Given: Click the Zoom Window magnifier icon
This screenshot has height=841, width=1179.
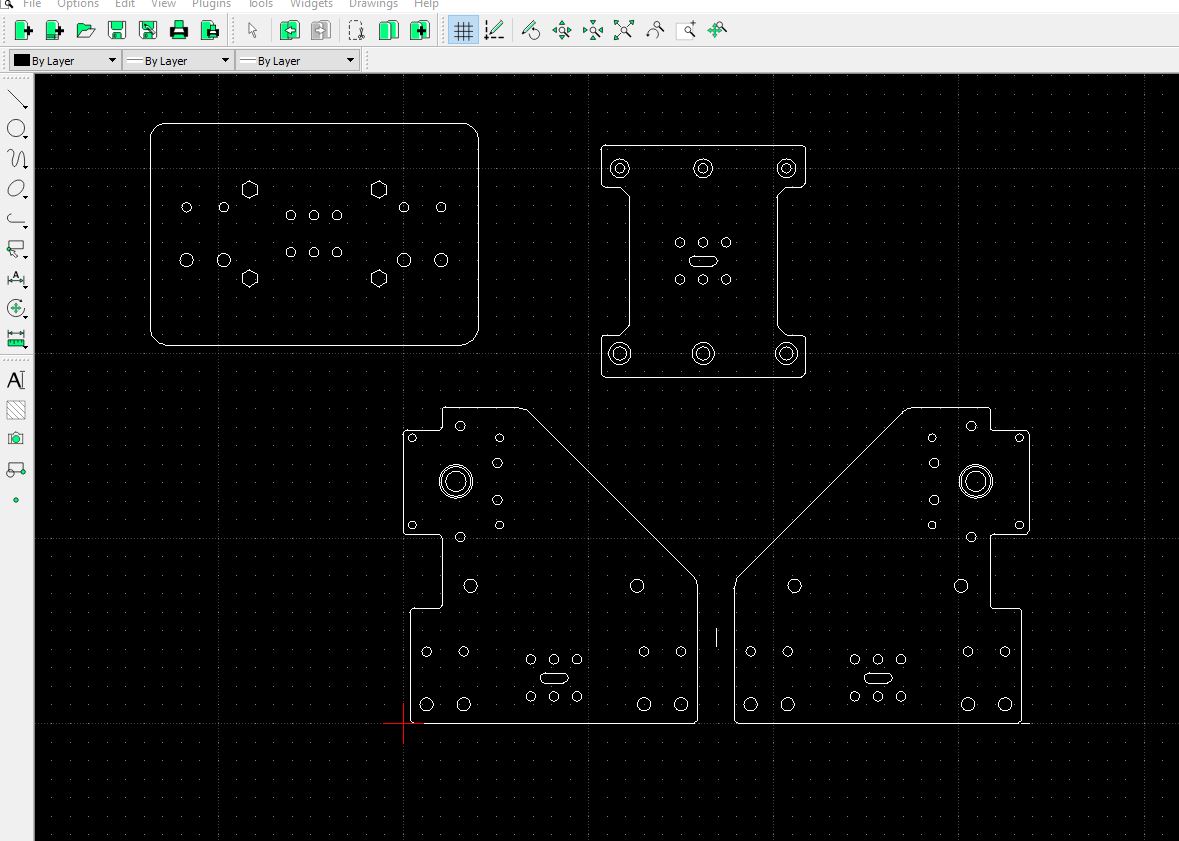Looking at the screenshot, I should tap(686, 31).
